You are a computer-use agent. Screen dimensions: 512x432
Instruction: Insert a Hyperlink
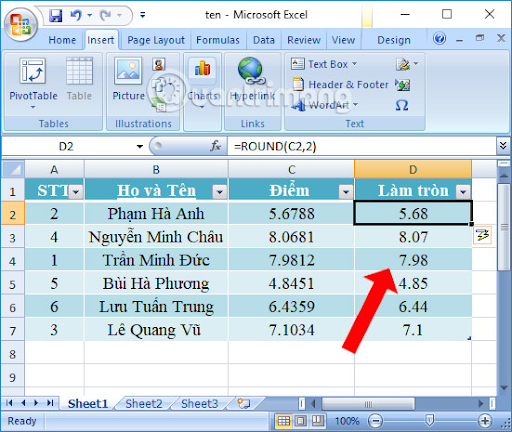(x=252, y=79)
